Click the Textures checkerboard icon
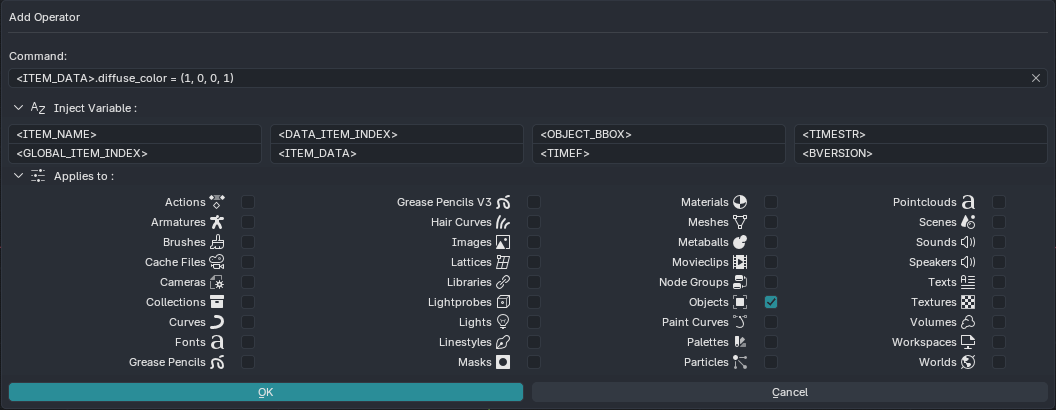Viewport: 1056px width, 410px height. point(968,302)
